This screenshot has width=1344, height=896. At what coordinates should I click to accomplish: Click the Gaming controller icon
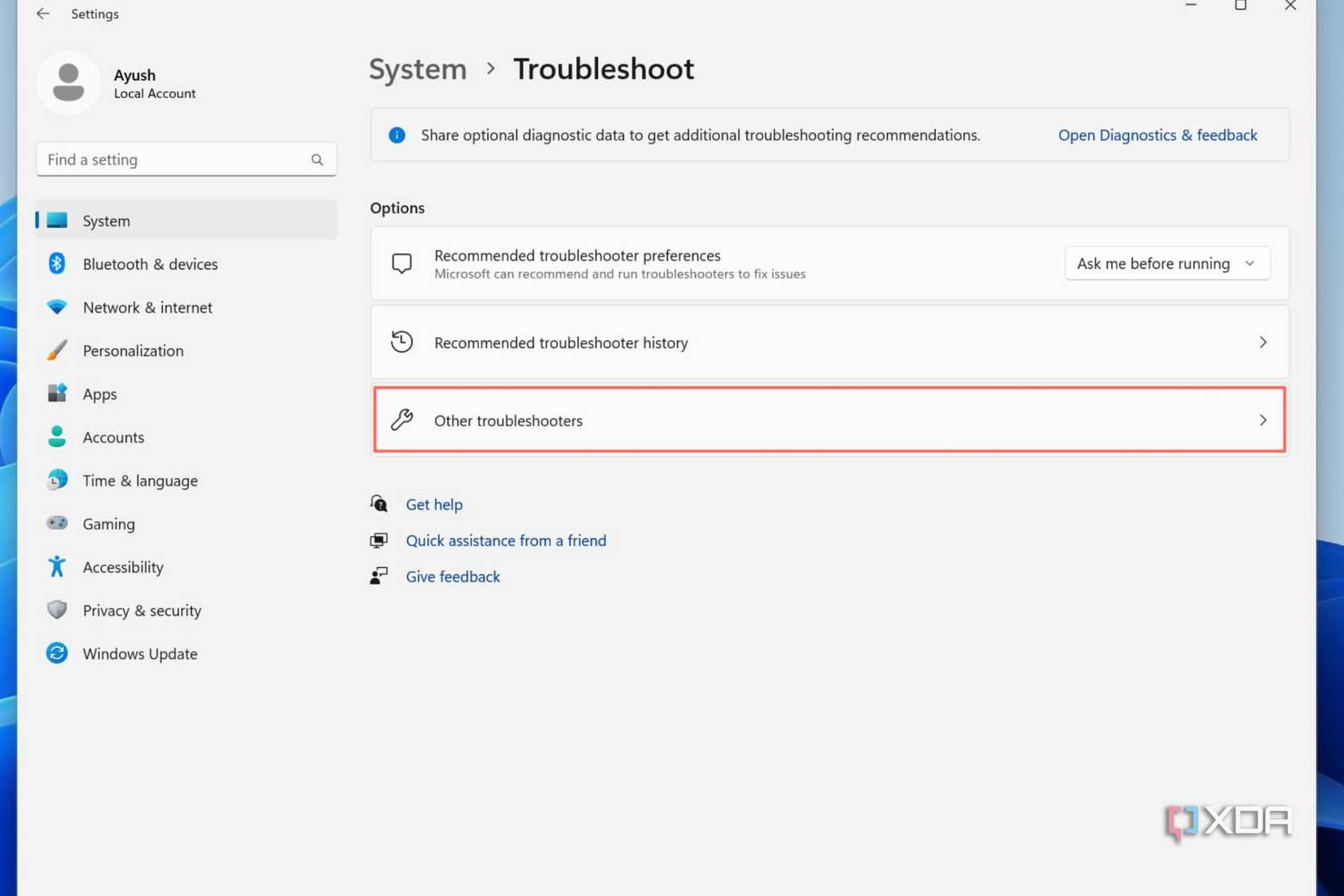57,523
